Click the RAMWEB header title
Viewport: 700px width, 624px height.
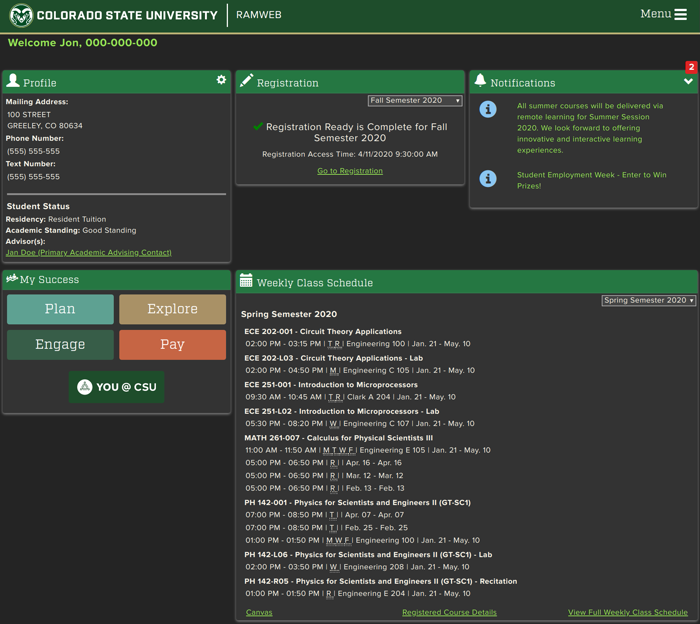coord(259,15)
